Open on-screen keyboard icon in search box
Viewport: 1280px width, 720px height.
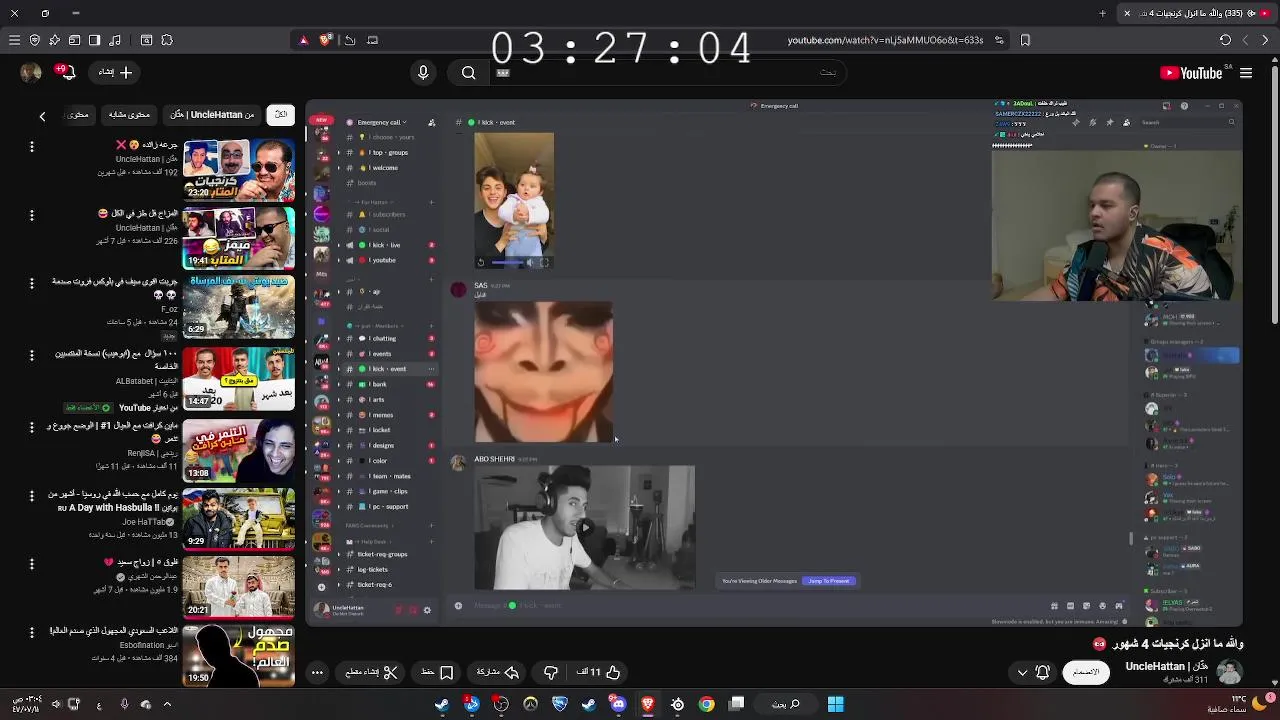503,72
